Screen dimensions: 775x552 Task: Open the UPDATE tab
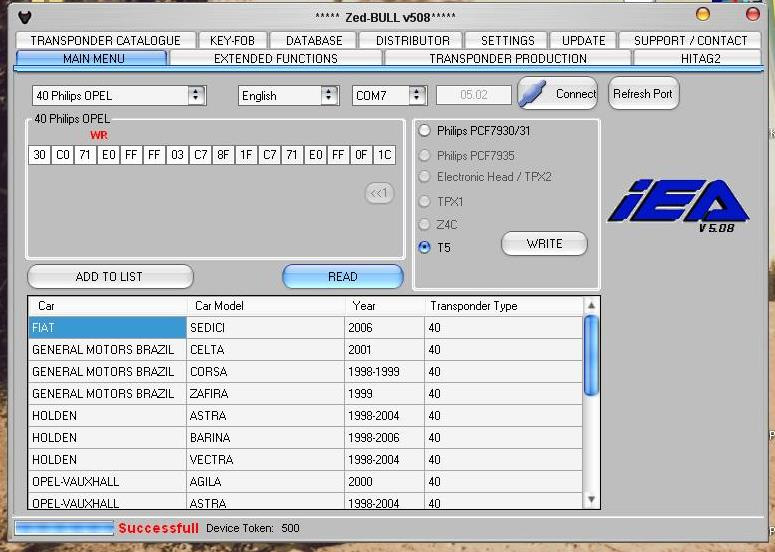[x=583, y=41]
